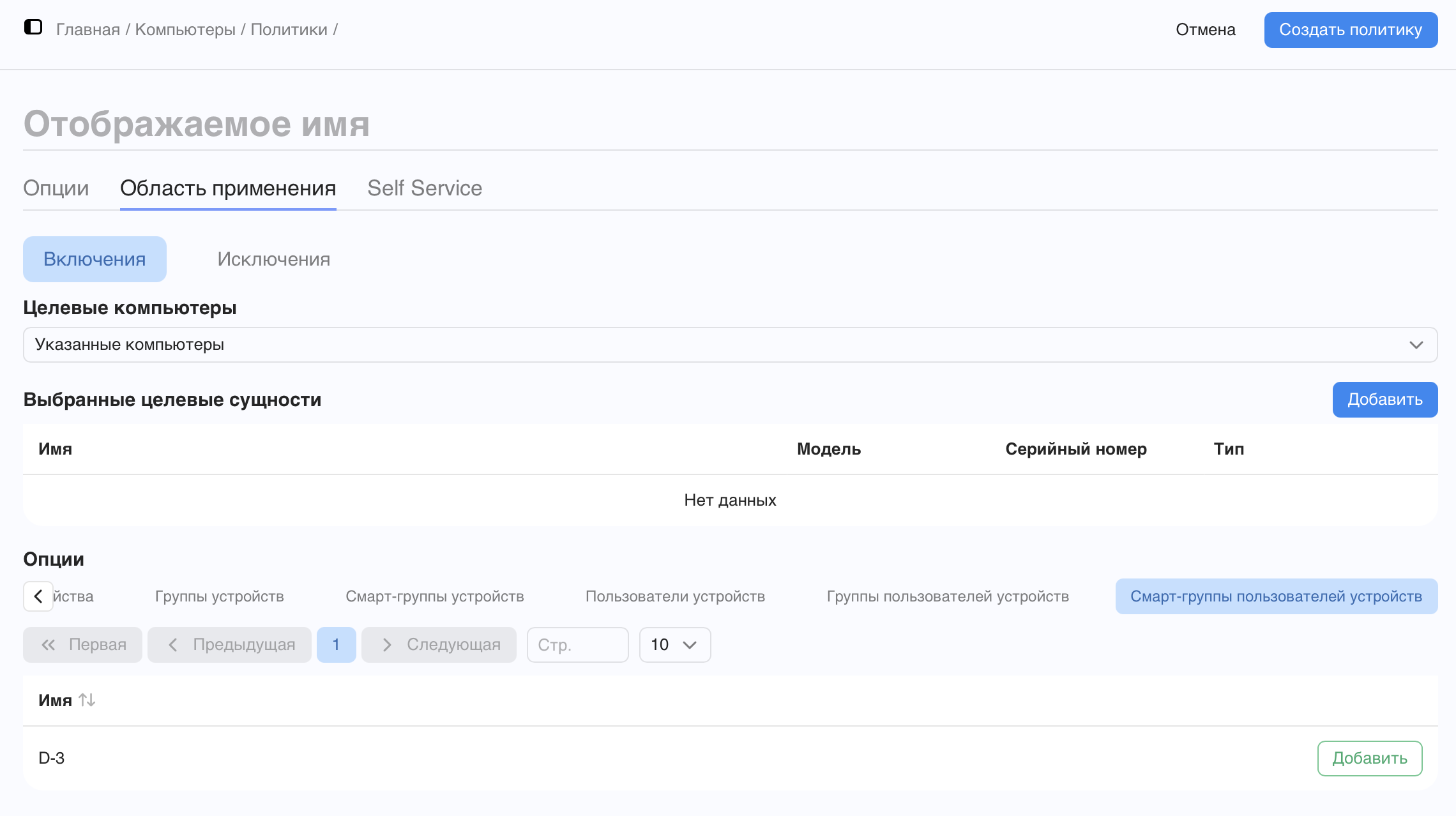Open the page size dropdown showing 10
The image size is (1456, 816).
[674, 645]
